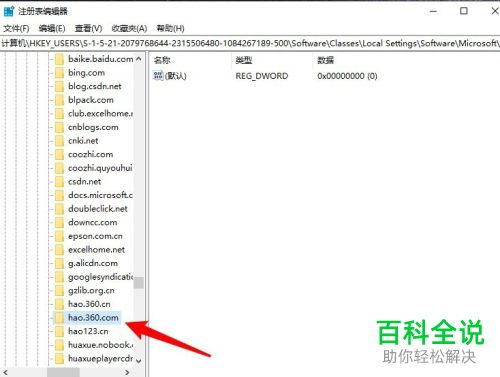
Task: Open the 编辑(E) menu
Action: coord(52,28)
